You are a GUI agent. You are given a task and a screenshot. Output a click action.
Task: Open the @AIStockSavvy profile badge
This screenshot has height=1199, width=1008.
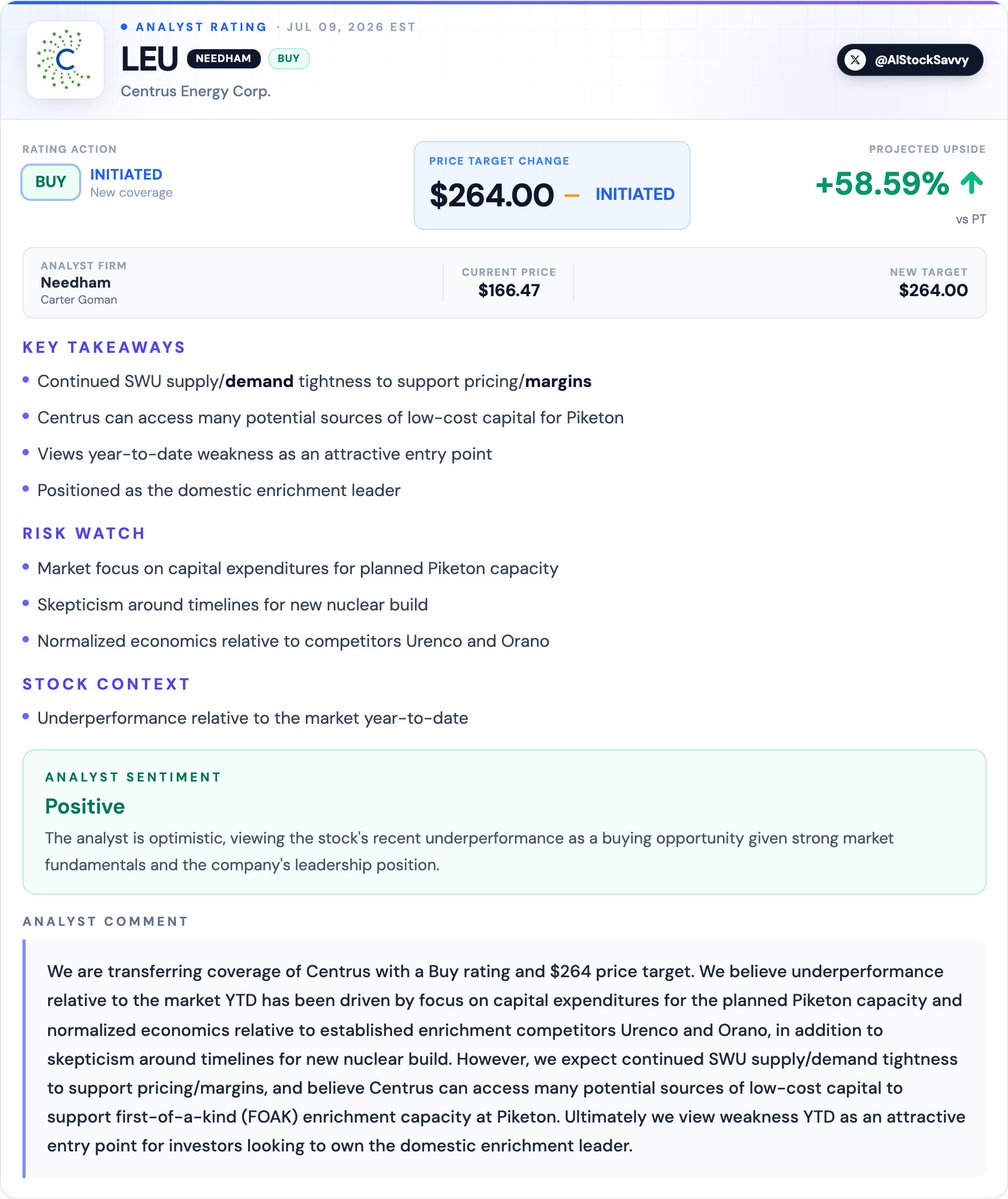click(909, 60)
